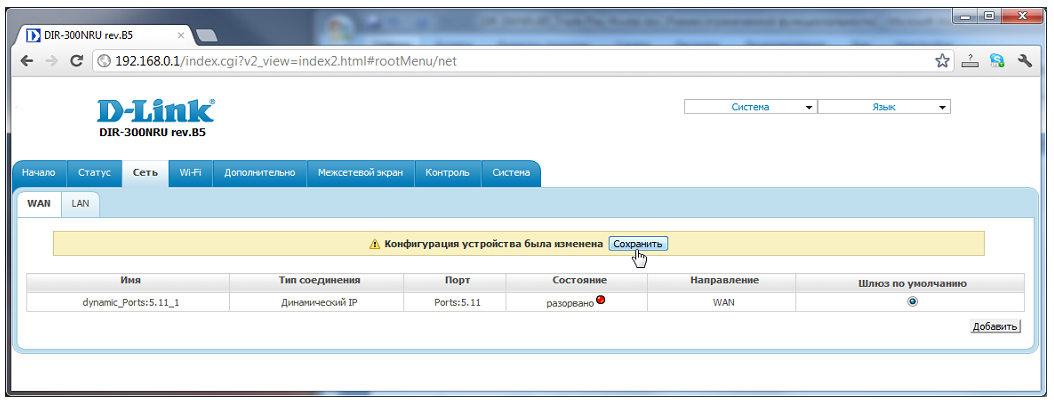This screenshot has height=403, width=1054.
Task: Switch to the Wi-Fi tab
Action: click(190, 173)
